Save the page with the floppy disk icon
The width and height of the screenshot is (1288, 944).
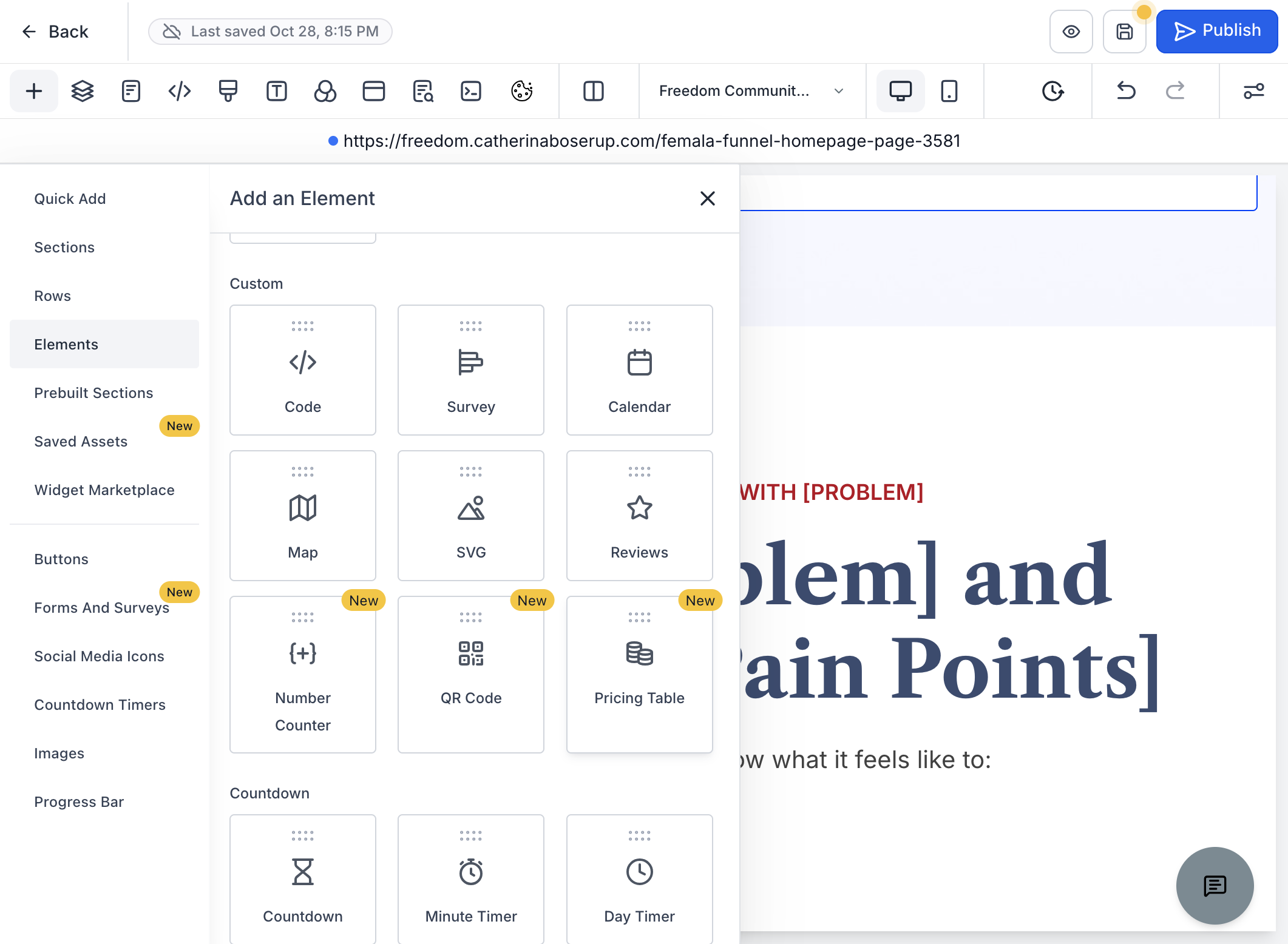click(x=1124, y=32)
